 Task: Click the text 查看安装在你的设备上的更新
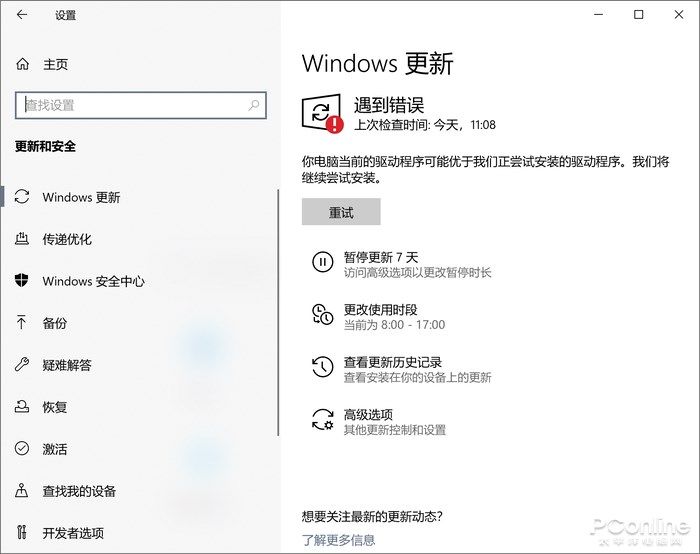[417, 377]
